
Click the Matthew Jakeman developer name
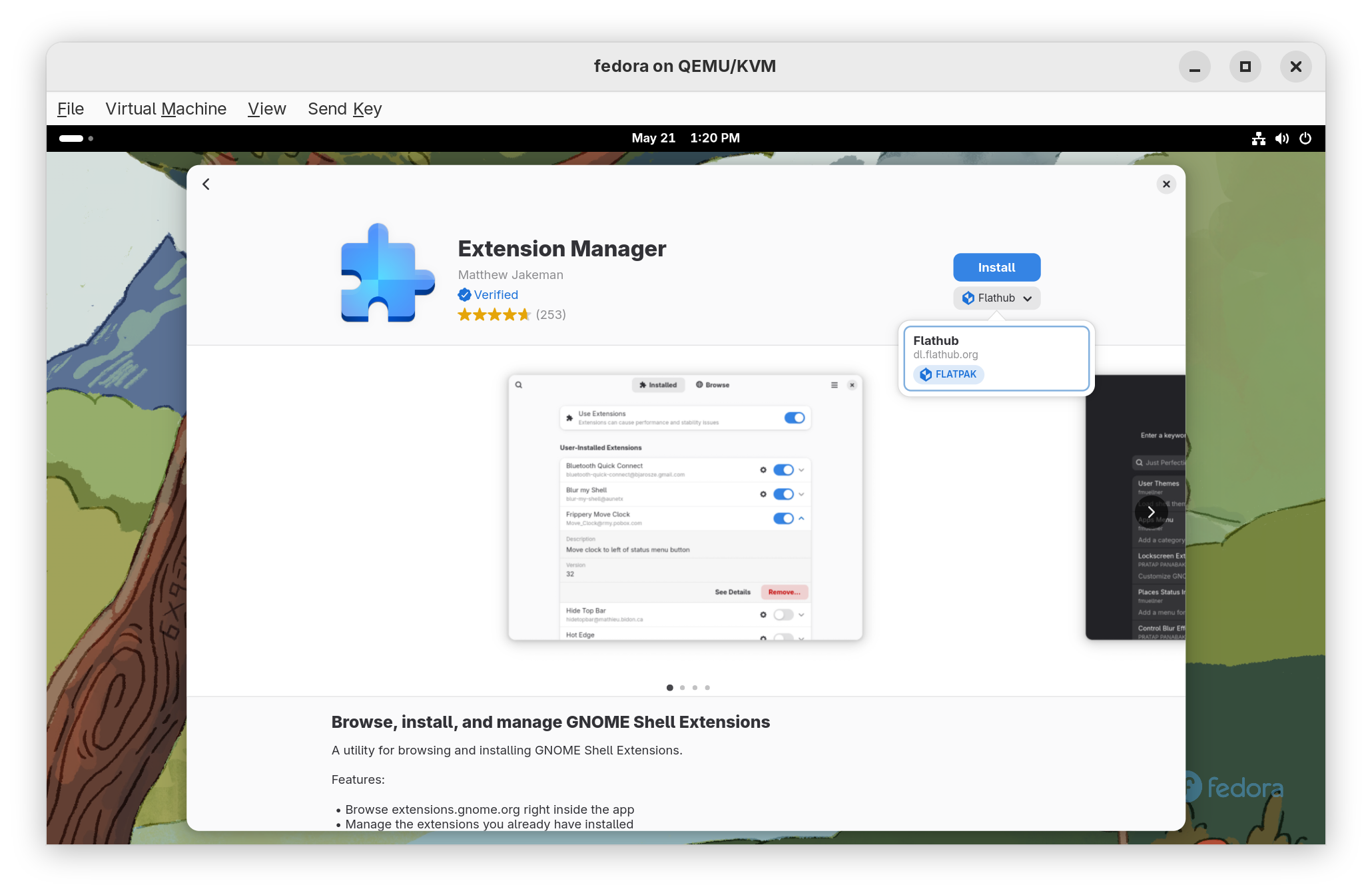(510, 275)
